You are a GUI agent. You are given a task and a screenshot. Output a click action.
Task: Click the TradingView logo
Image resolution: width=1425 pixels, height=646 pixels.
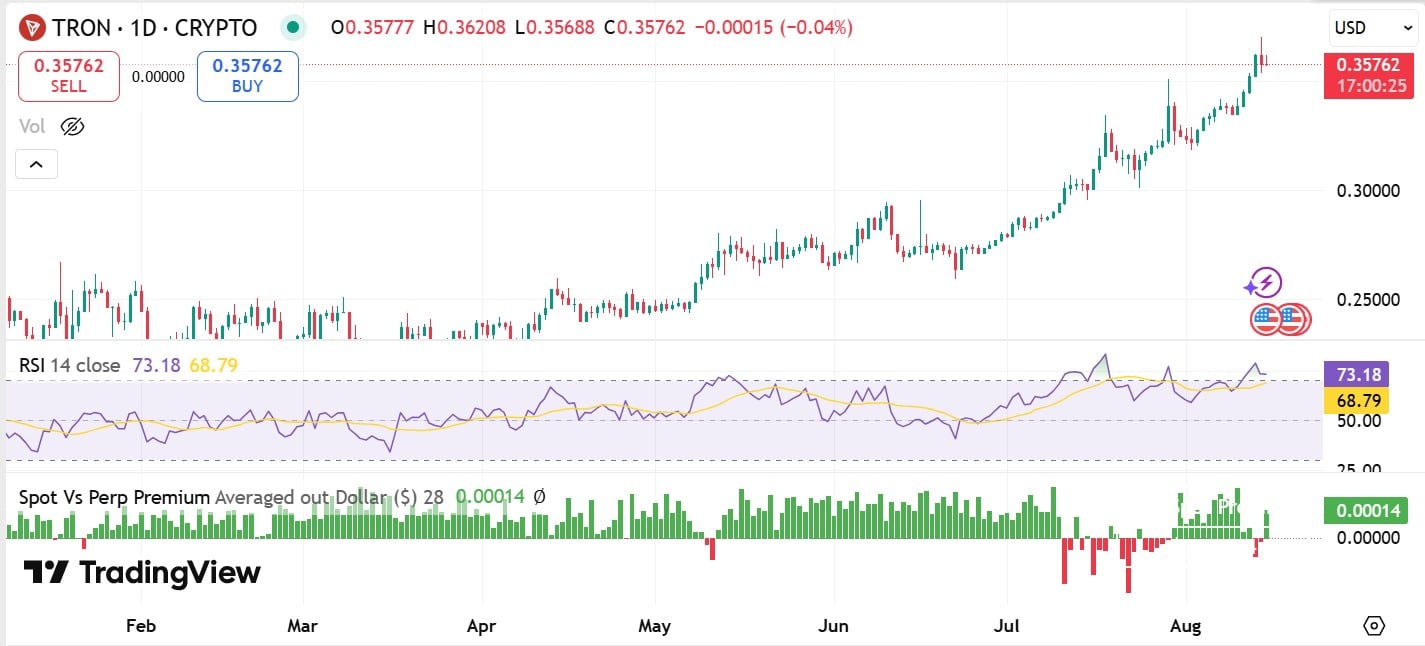coord(142,572)
